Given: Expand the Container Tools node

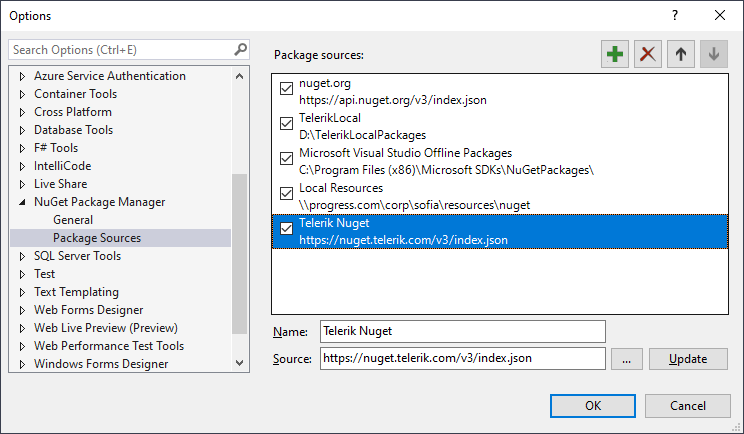Looking at the screenshot, I should [x=22, y=94].
